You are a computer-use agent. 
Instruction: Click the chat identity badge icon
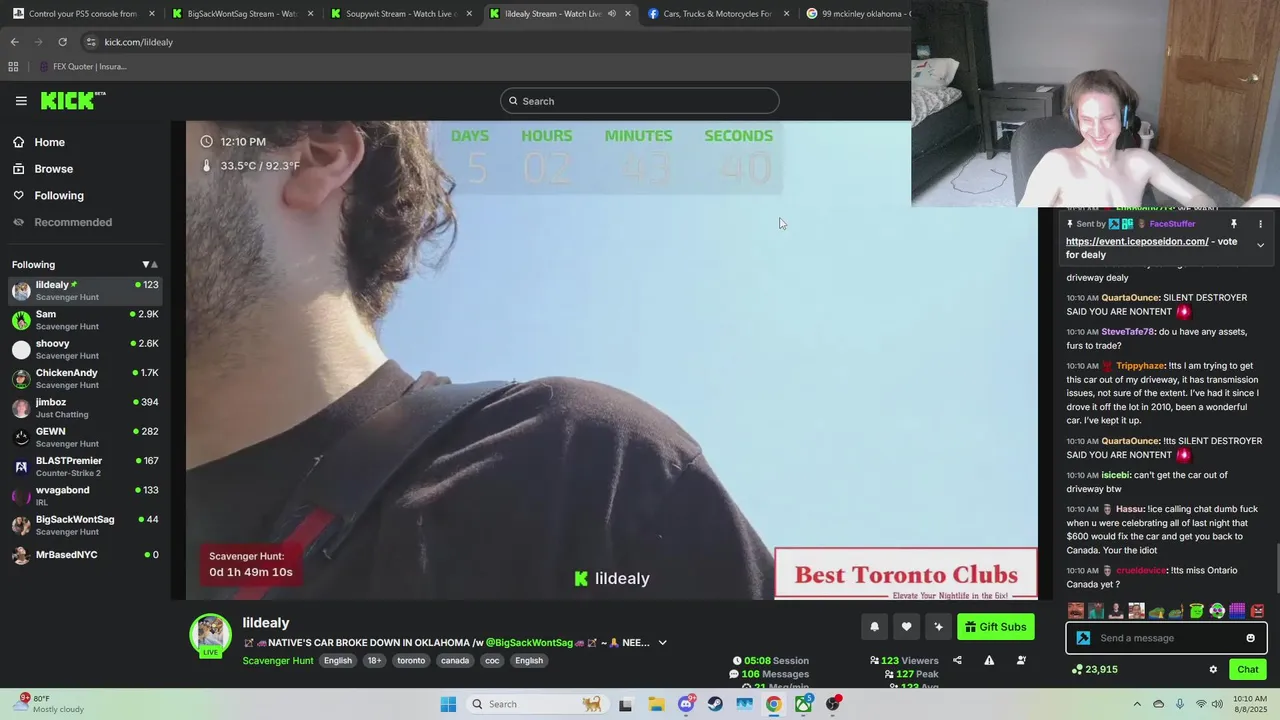tap(1083, 638)
